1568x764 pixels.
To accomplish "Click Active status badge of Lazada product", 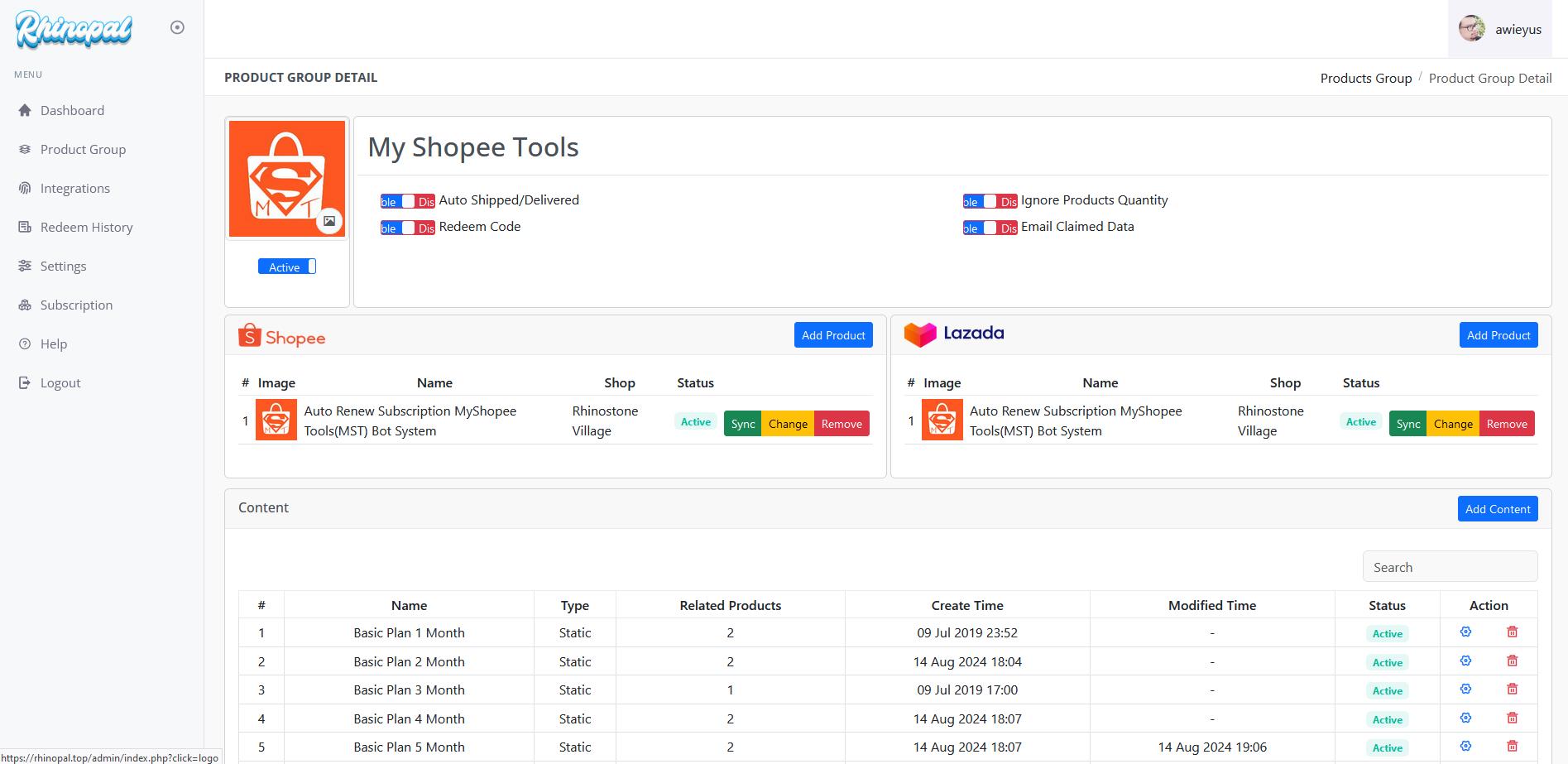I will pos(1361,421).
